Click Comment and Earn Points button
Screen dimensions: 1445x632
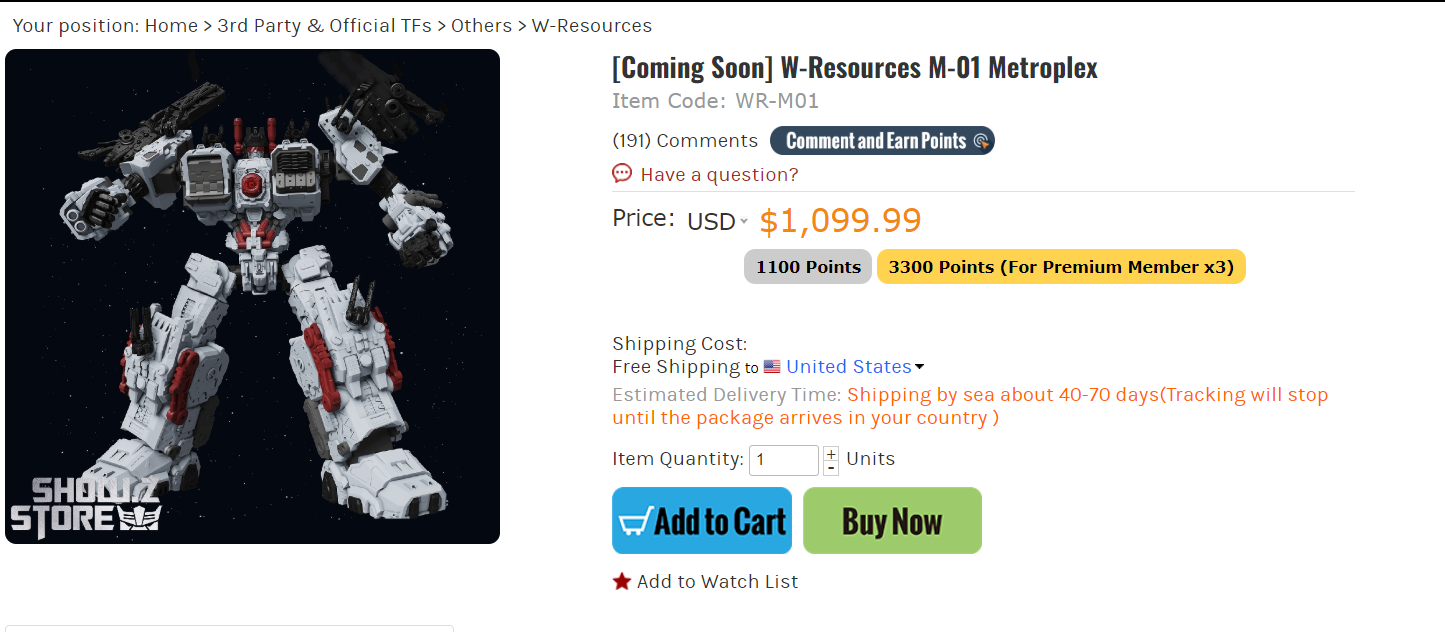882,141
